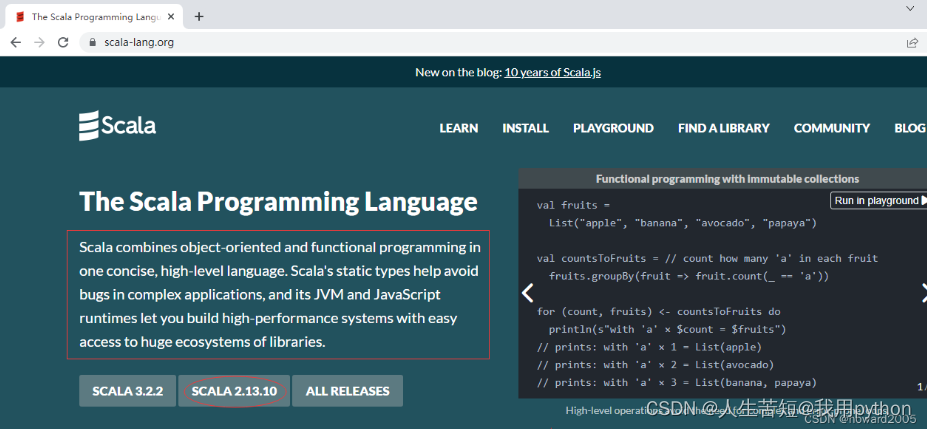Reload the page with the refresh icon
This screenshot has width=927, height=429.
[63, 42]
